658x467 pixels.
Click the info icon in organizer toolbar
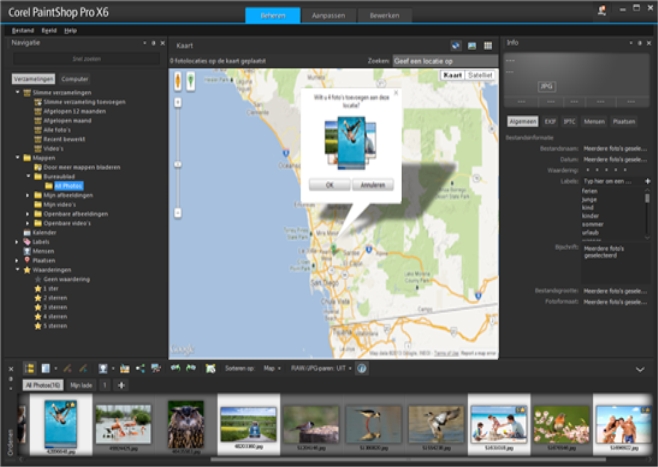point(362,368)
